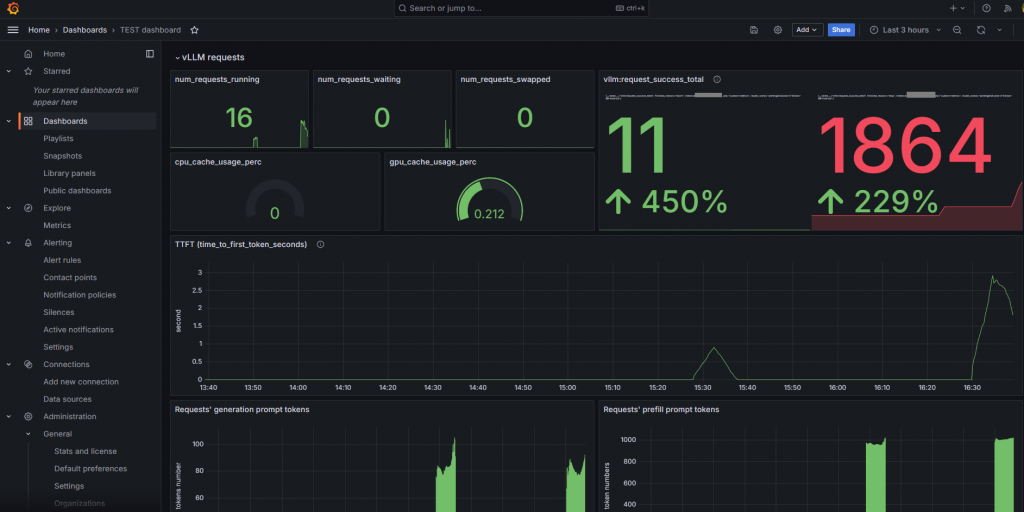Open Snapshots in sidebar
This screenshot has height=512, width=1024.
(63, 156)
